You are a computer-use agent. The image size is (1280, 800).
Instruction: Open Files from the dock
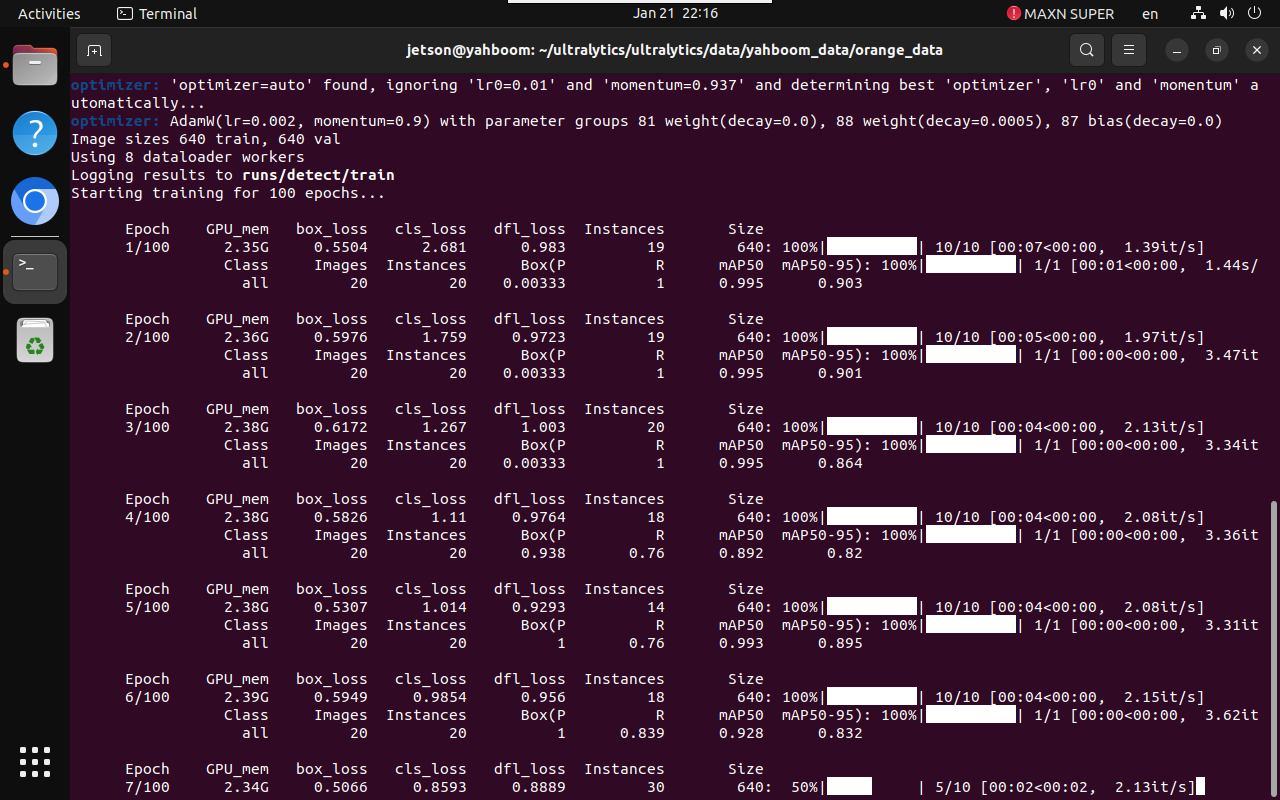click(35, 67)
